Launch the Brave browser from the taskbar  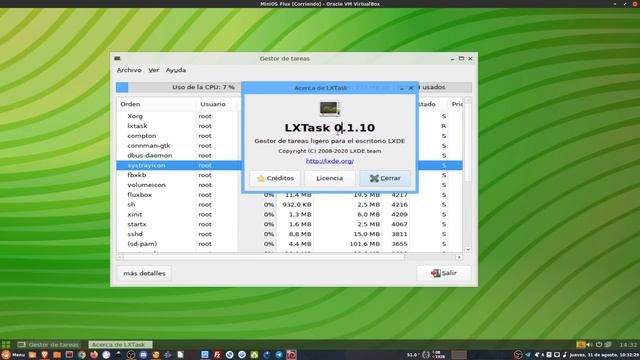[44, 355]
